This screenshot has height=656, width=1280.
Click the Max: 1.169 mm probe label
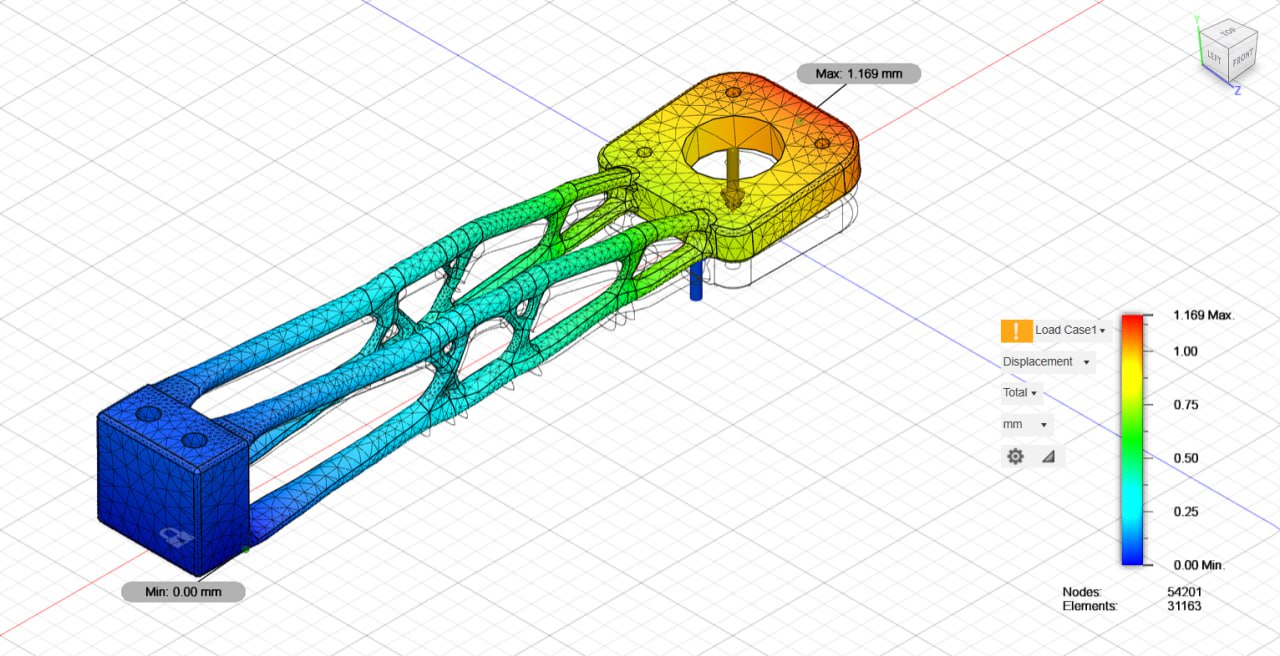click(x=858, y=73)
